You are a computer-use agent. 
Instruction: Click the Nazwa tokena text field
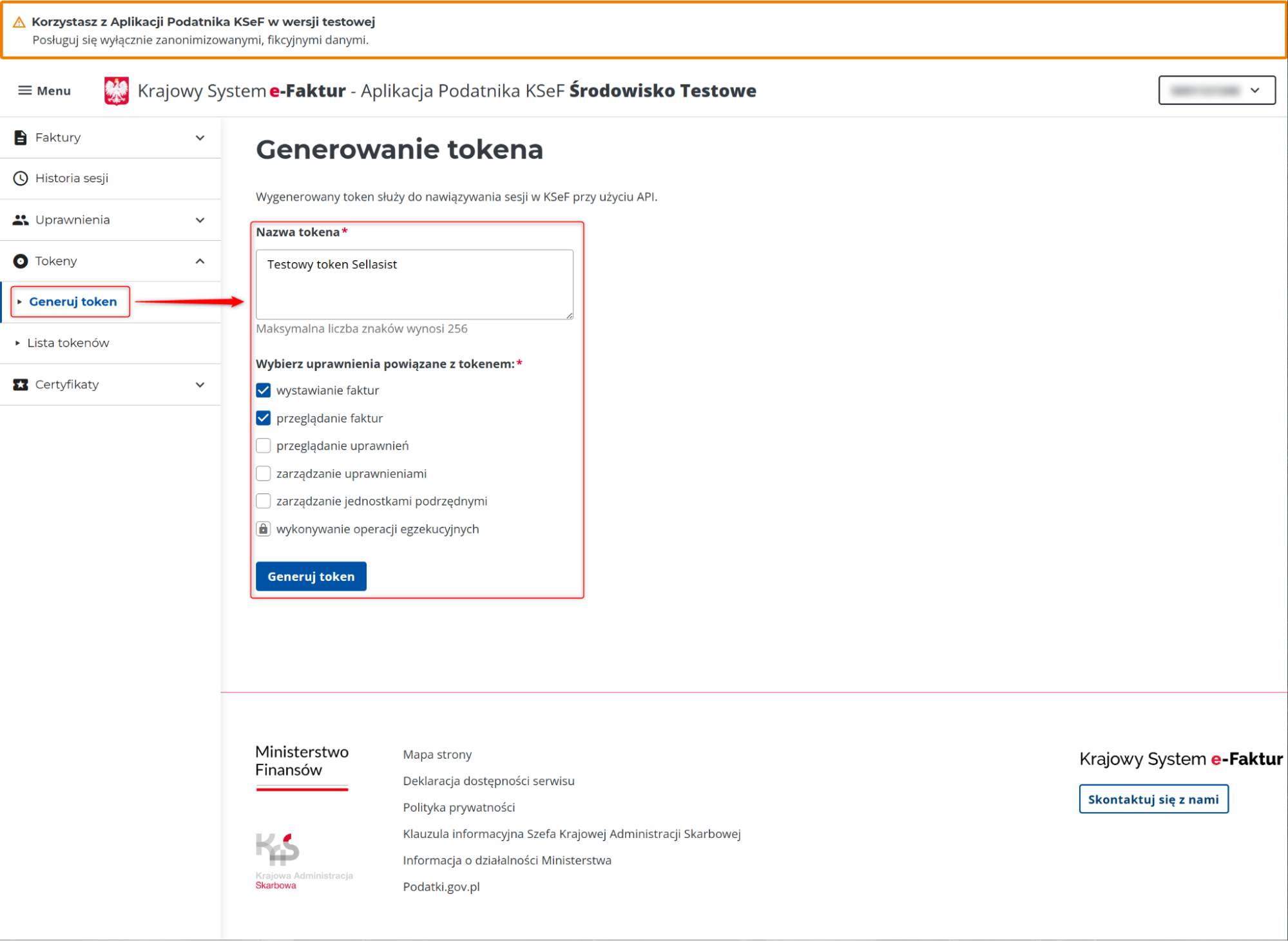coord(414,284)
